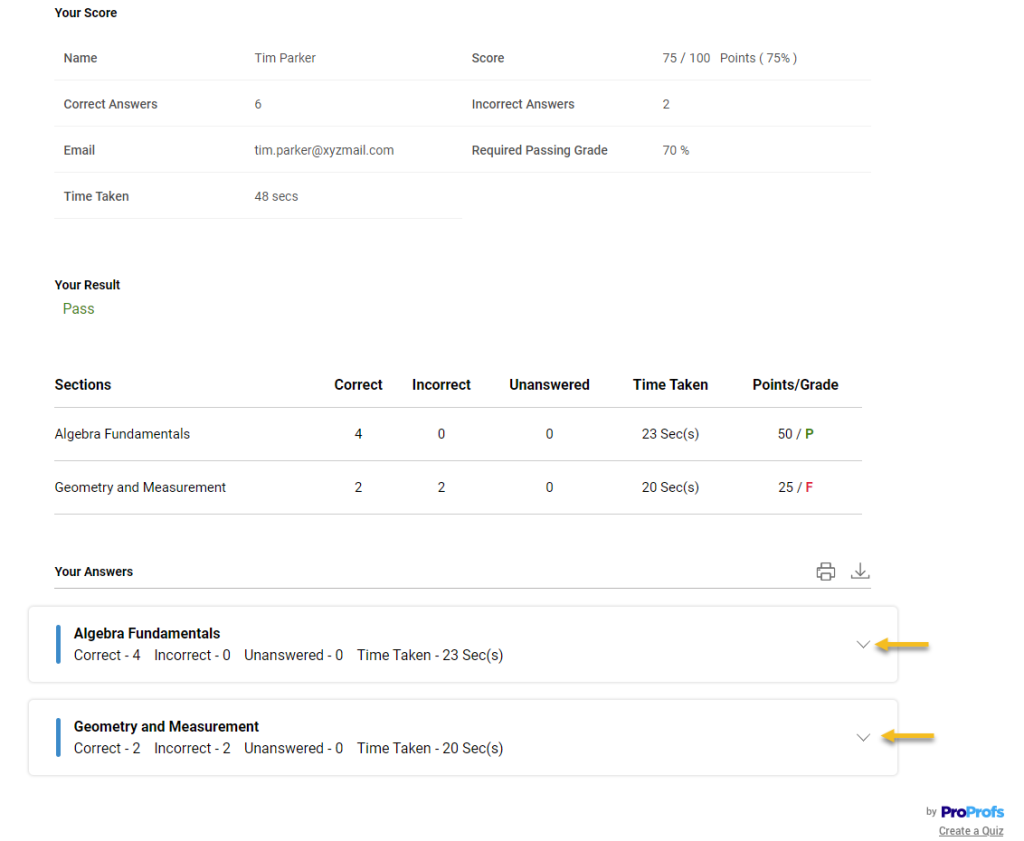This screenshot has width=1024, height=841.
Task: Click the Incorrect column header
Action: pyautogui.click(x=441, y=385)
